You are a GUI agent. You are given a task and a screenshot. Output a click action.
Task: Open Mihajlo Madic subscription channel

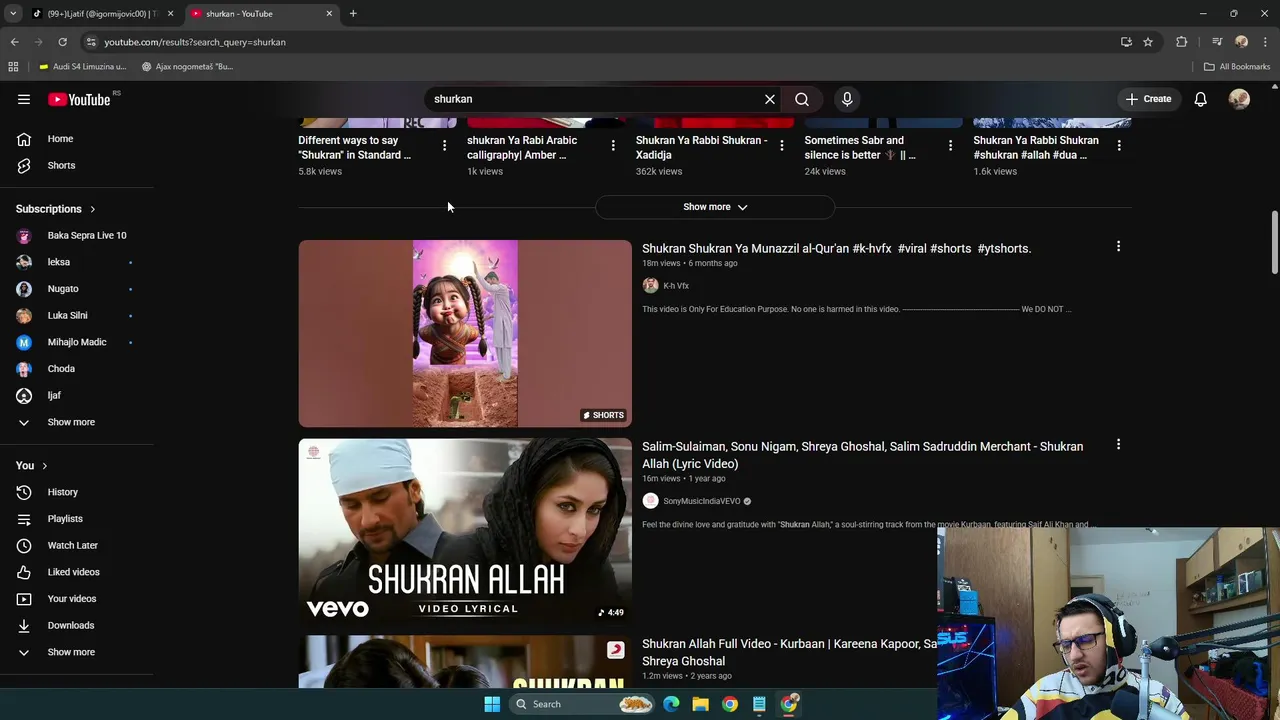point(77,342)
